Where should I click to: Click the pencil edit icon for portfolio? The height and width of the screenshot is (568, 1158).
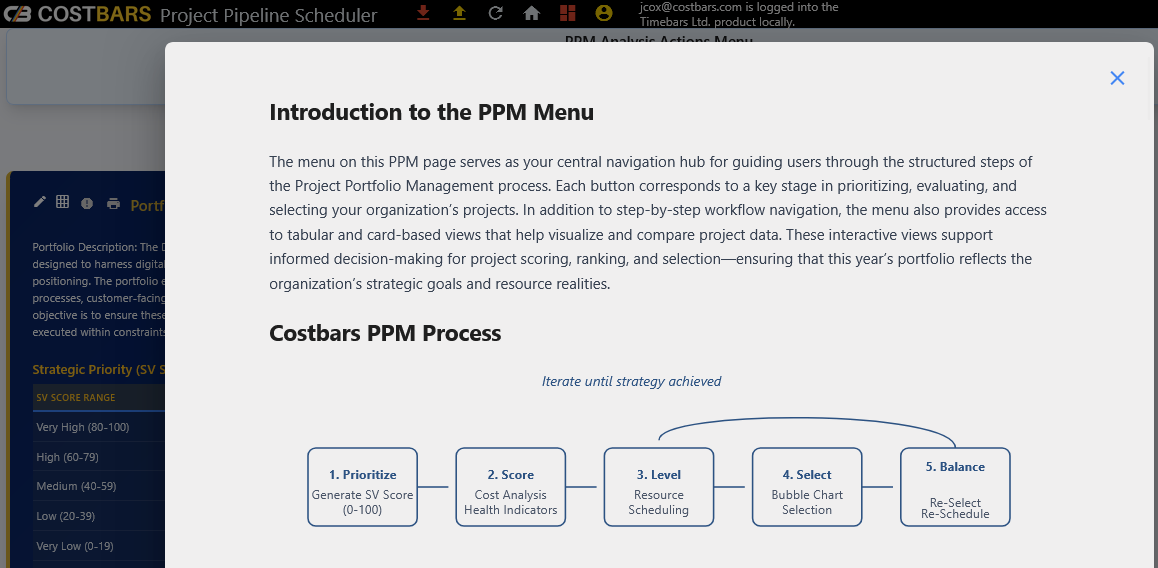[x=40, y=202]
